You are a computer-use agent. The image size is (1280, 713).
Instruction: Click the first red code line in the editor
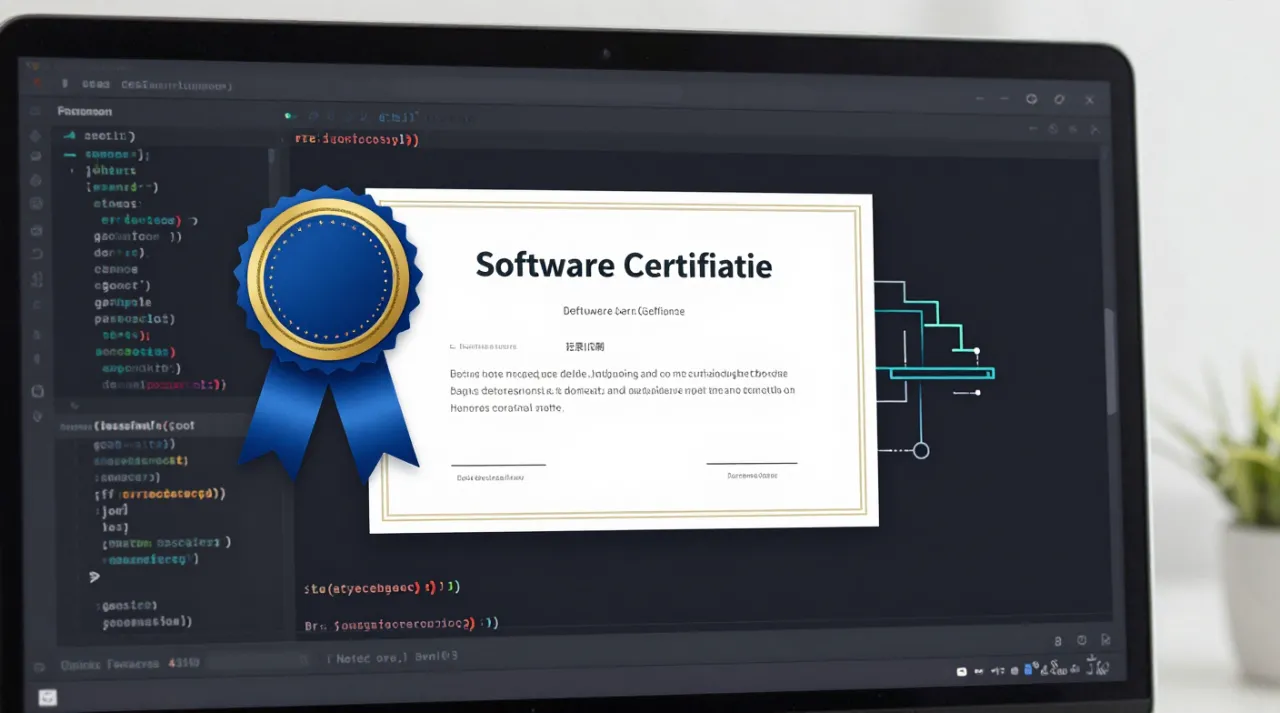(356, 140)
